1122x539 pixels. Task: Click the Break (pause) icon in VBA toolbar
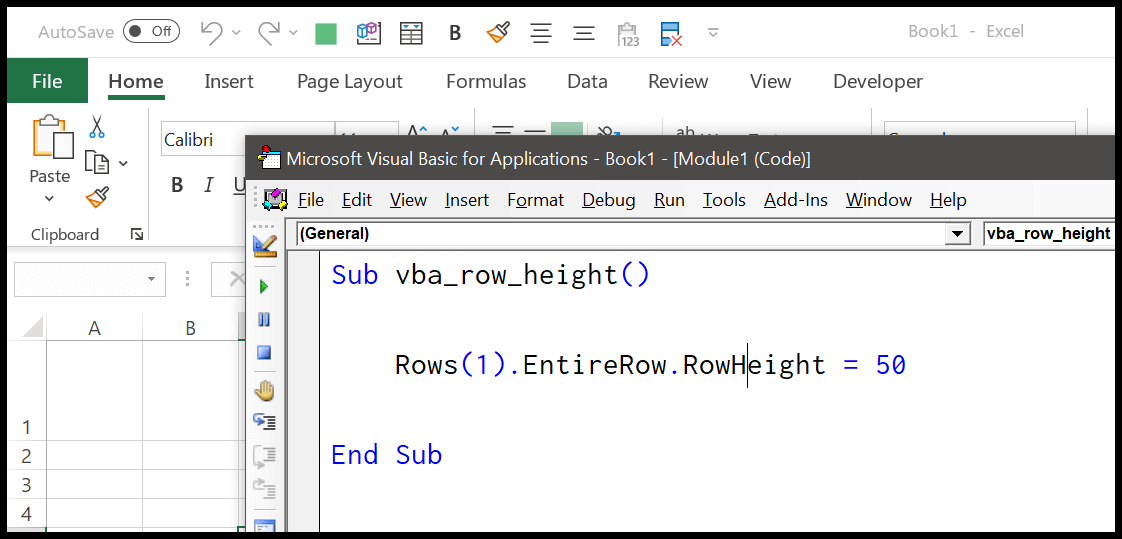click(264, 320)
